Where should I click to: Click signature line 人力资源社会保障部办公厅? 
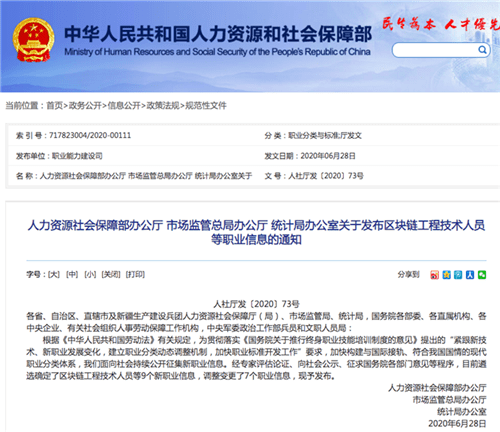tap(437, 388)
